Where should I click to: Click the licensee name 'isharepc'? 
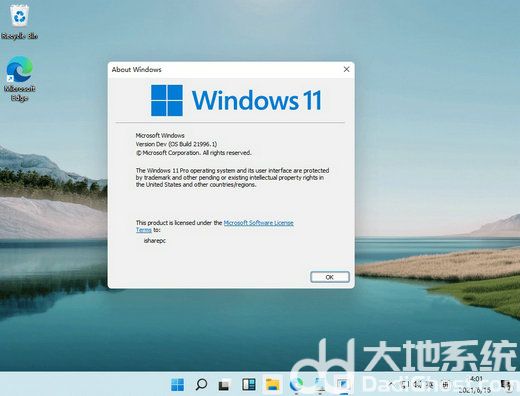pyautogui.click(x=155, y=240)
